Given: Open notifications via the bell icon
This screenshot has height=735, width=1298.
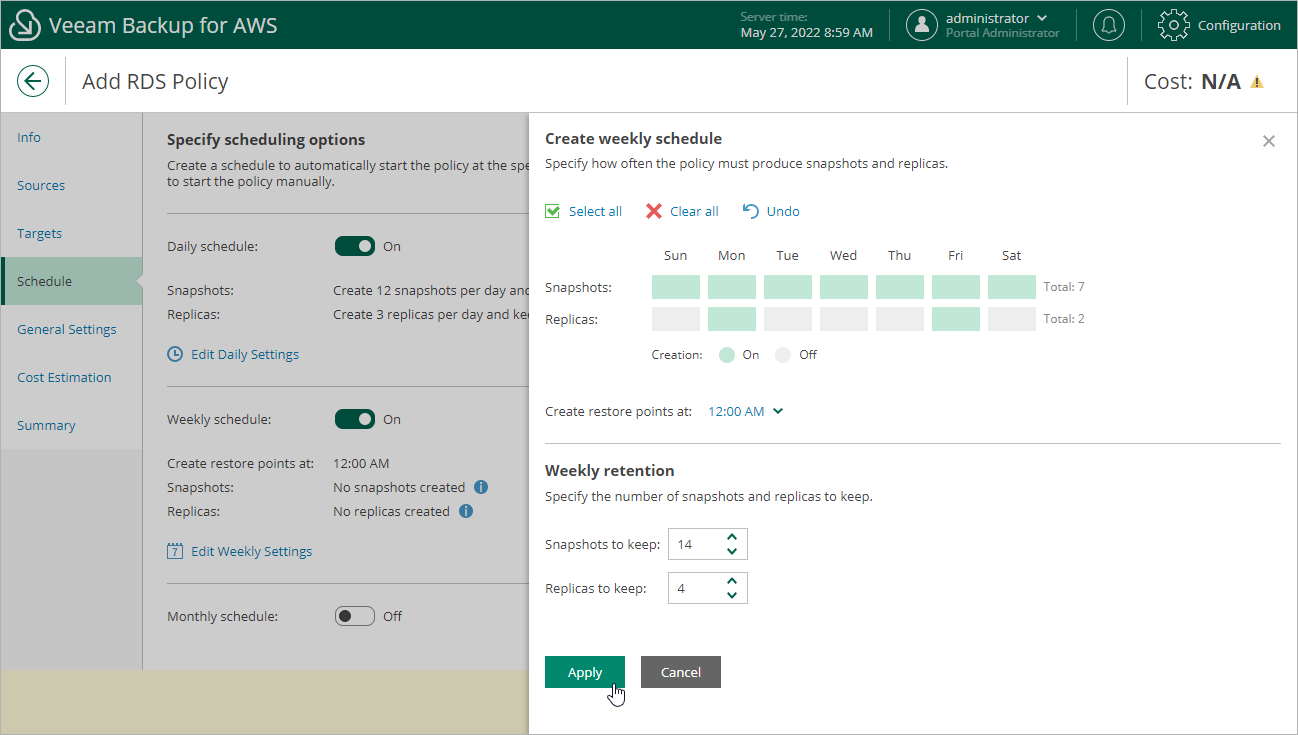Looking at the screenshot, I should (1108, 24).
